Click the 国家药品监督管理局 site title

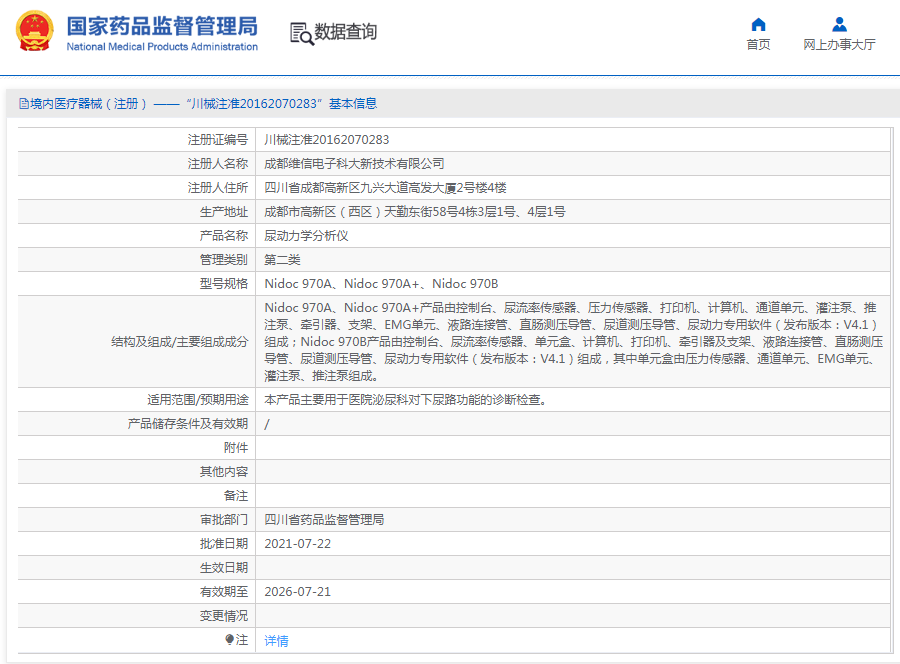[x=162, y=25]
